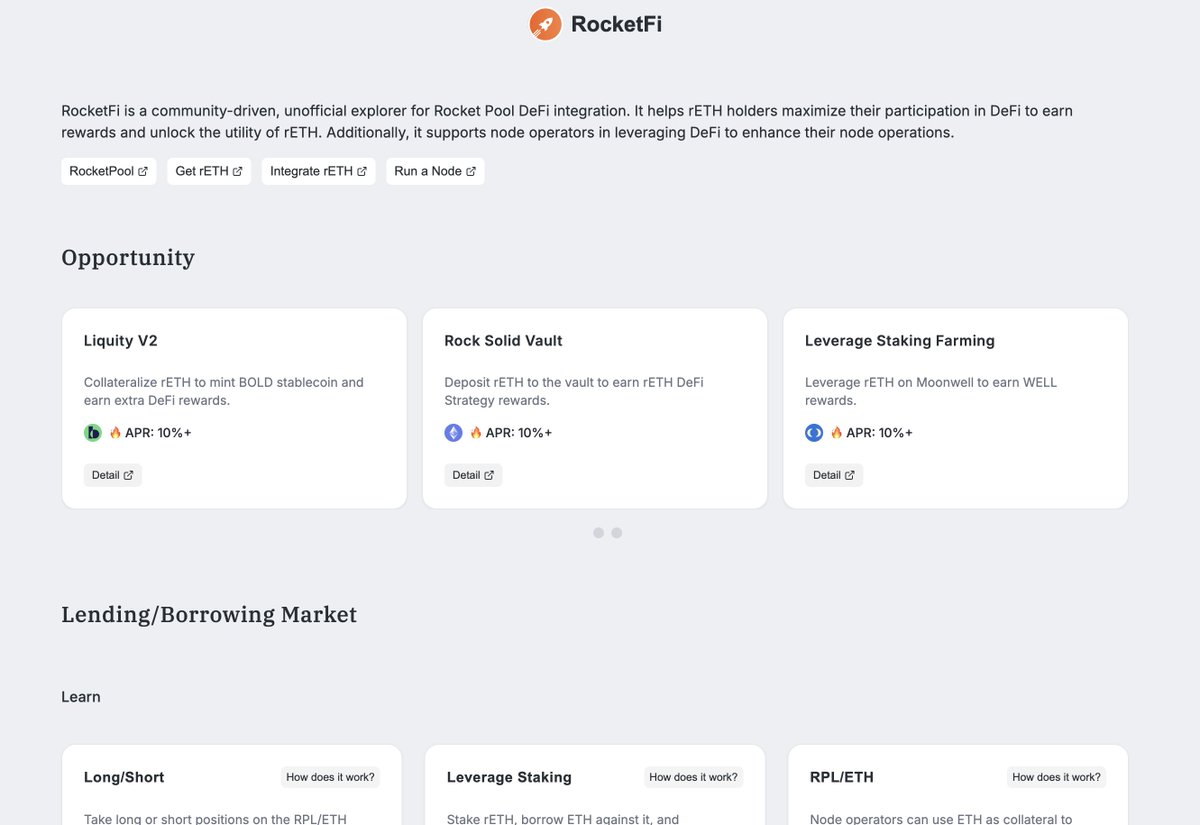Select the second carousel pagination dot
Image resolution: width=1200 pixels, height=825 pixels.
[x=616, y=533]
